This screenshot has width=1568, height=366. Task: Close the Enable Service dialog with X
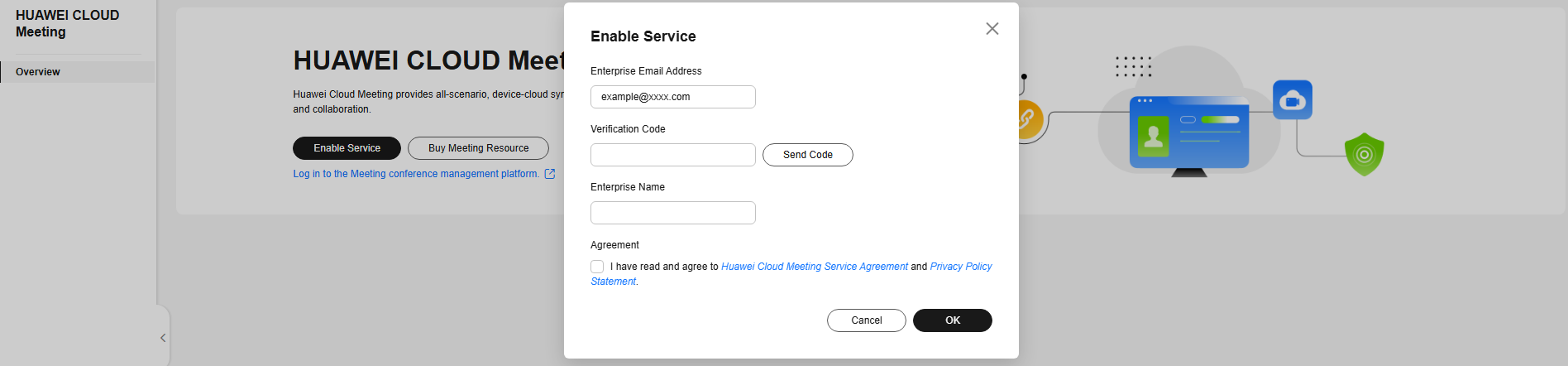tap(992, 29)
